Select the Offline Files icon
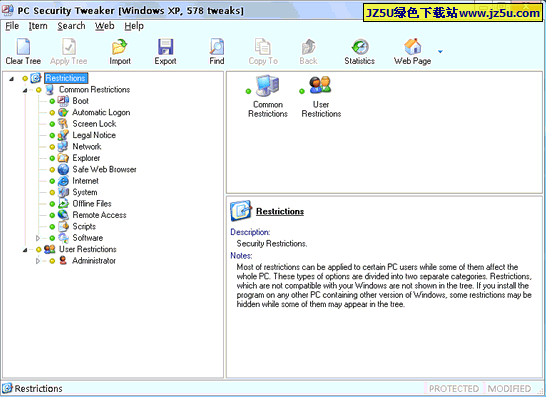This screenshot has height=397, width=546. pos(63,204)
